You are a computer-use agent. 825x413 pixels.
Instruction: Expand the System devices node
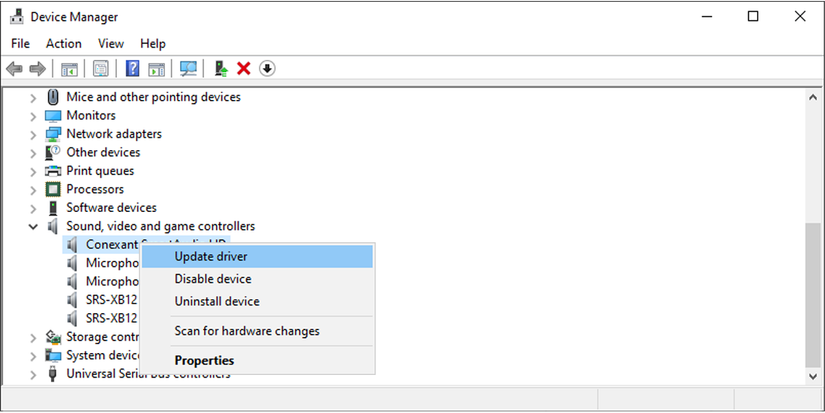33,356
